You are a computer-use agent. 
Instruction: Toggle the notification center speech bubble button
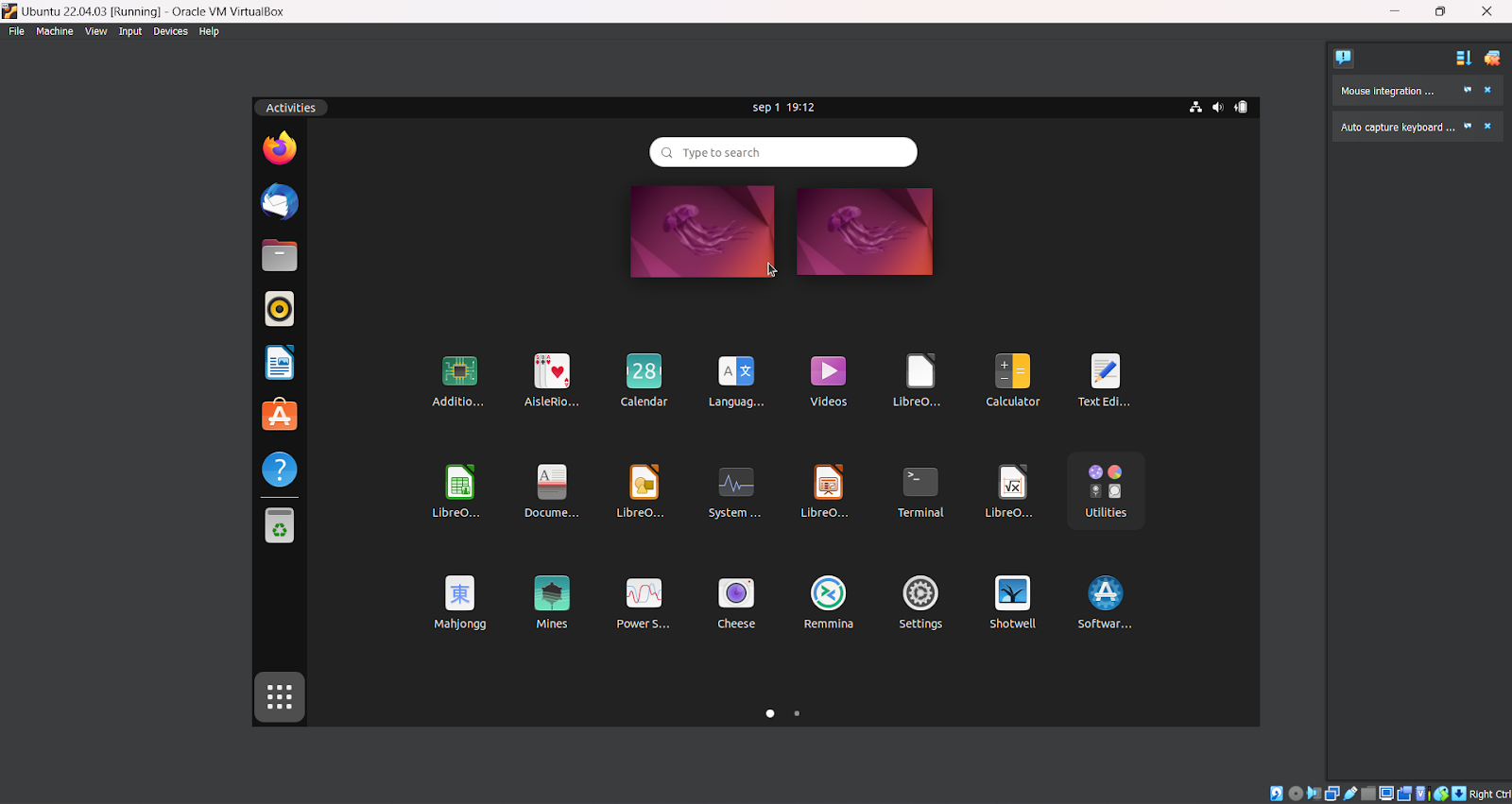(1344, 58)
